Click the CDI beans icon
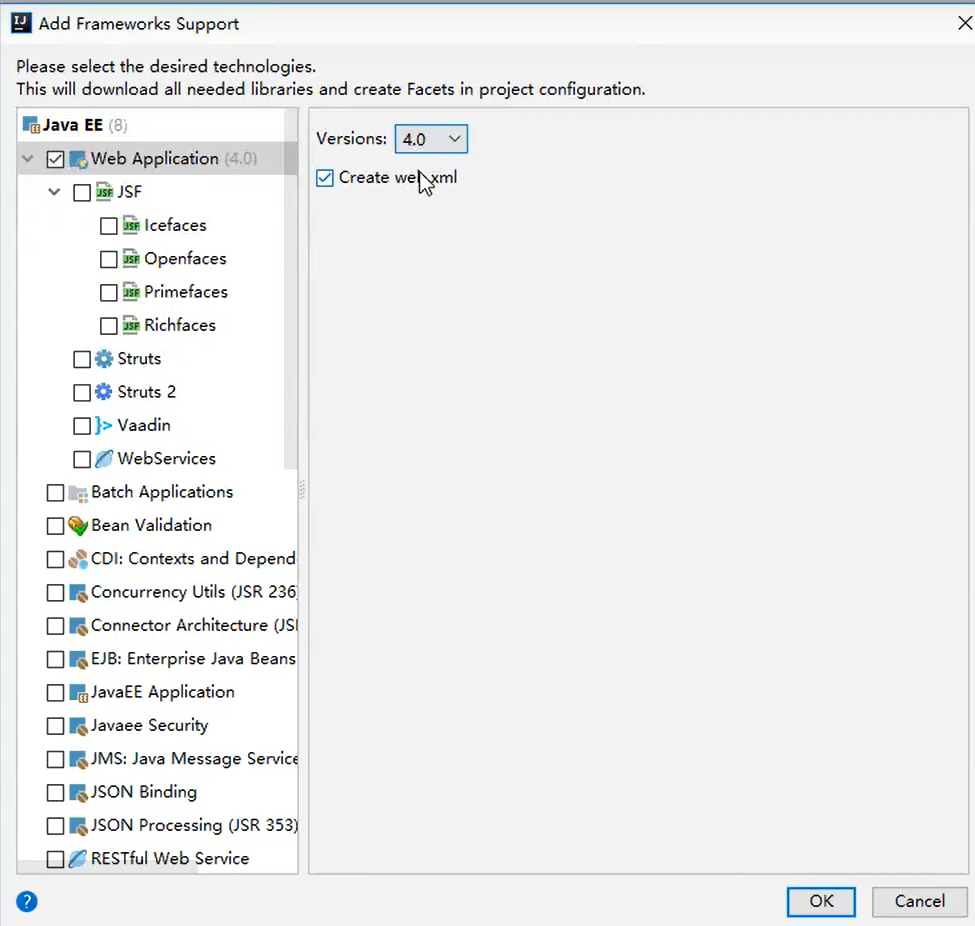Image resolution: width=975 pixels, height=926 pixels. tap(78, 560)
